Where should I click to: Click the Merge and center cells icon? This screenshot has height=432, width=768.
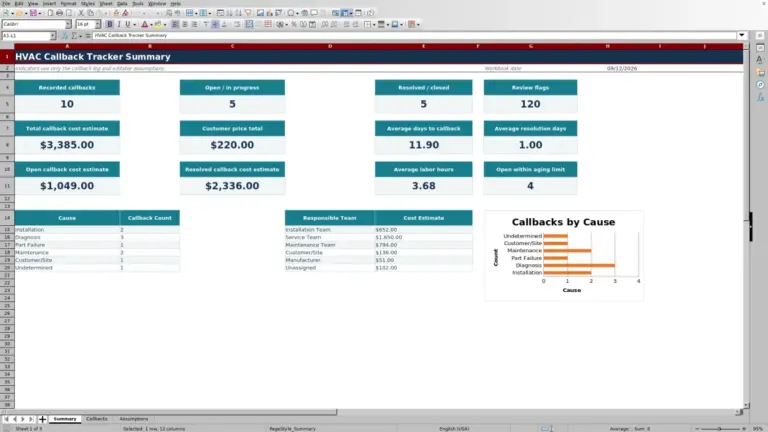pyautogui.click(x=249, y=24)
